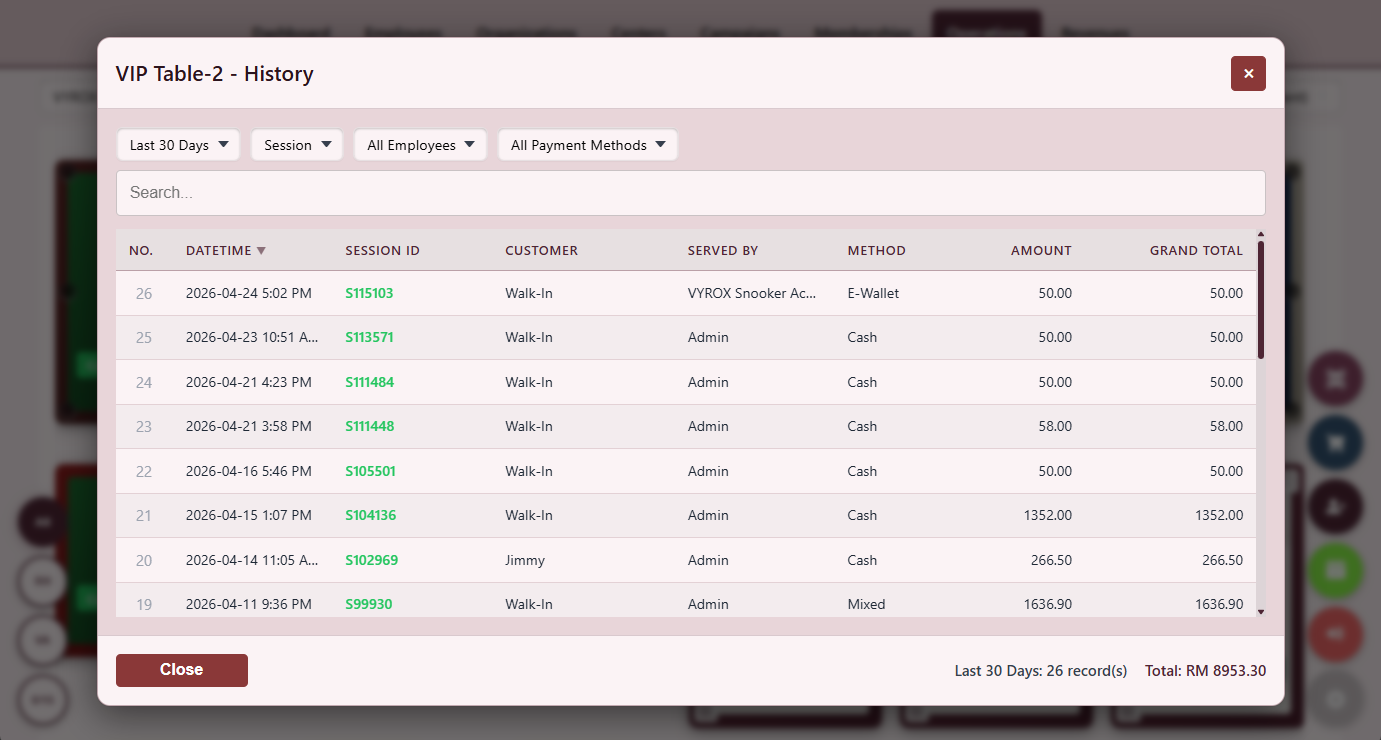Open session link S111448
The height and width of the screenshot is (740, 1381).
pos(369,427)
